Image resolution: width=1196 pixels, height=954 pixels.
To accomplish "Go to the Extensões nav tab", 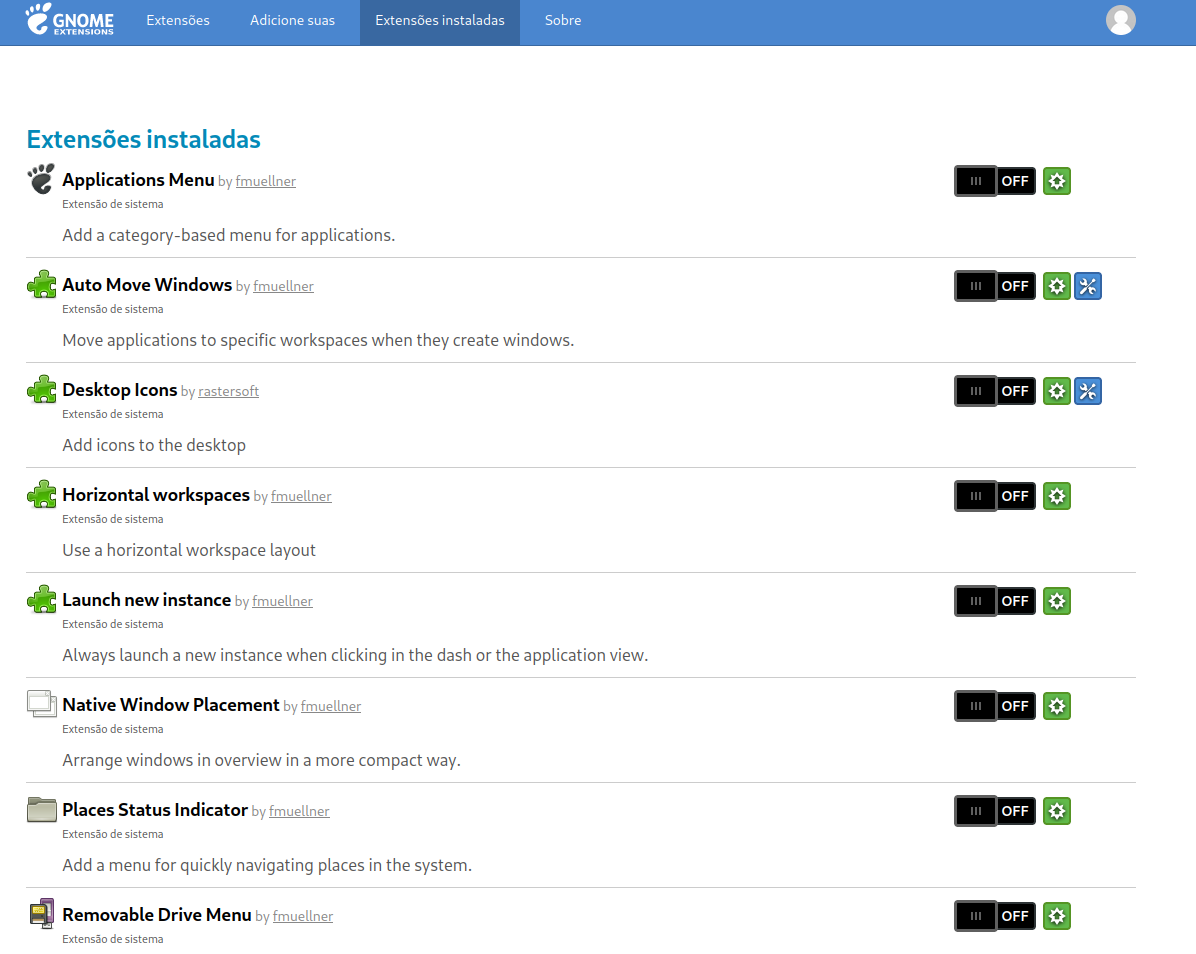I will 178,21.
